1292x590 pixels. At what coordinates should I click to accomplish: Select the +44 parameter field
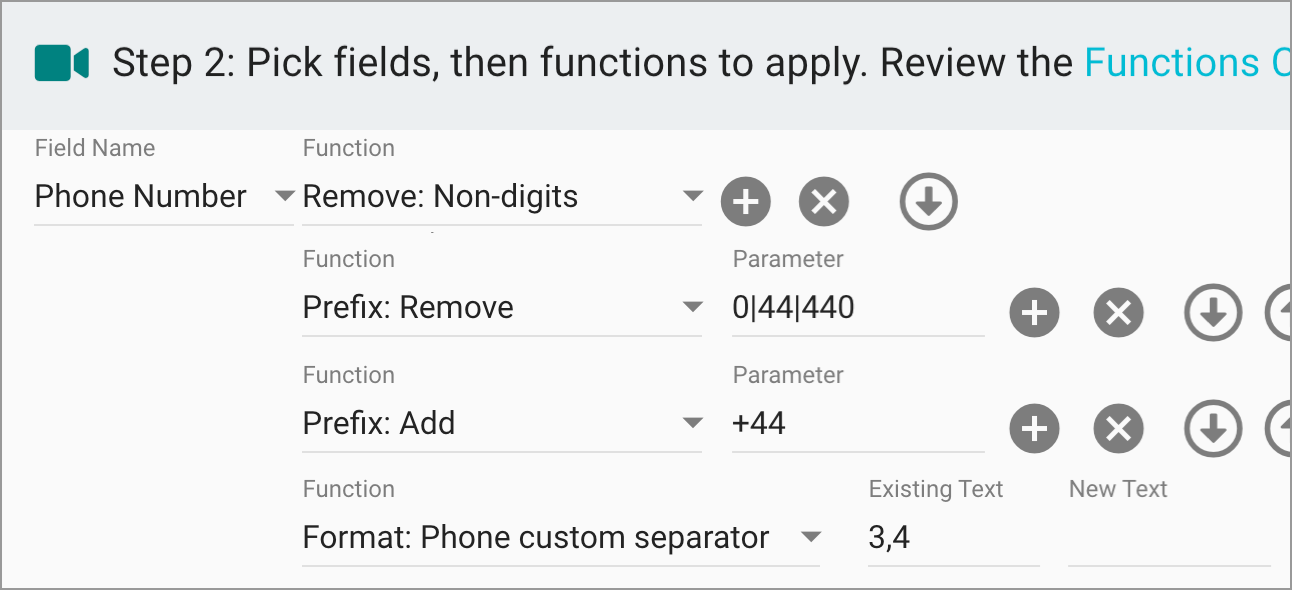click(858, 423)
